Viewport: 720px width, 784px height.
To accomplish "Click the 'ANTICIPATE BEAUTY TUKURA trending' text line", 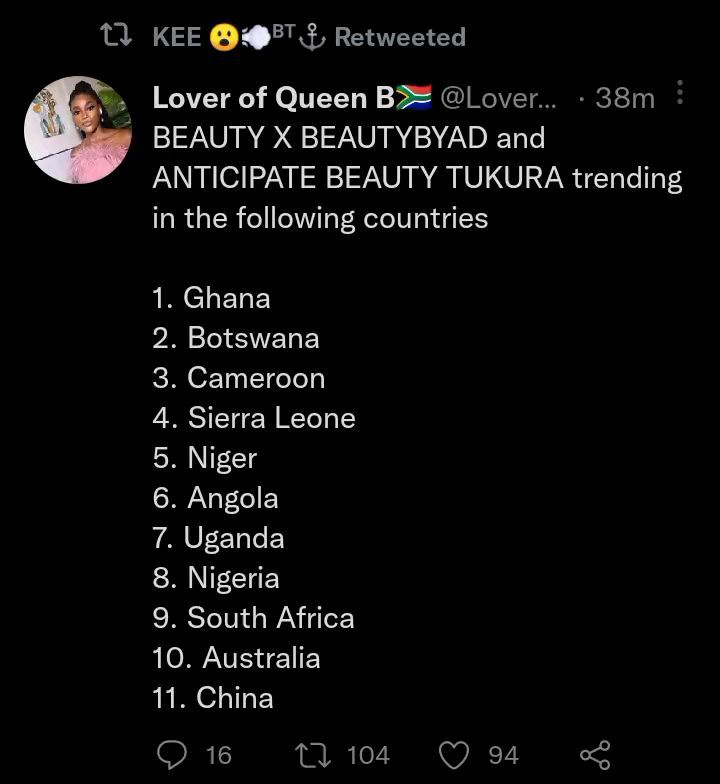I will point(417,178).
